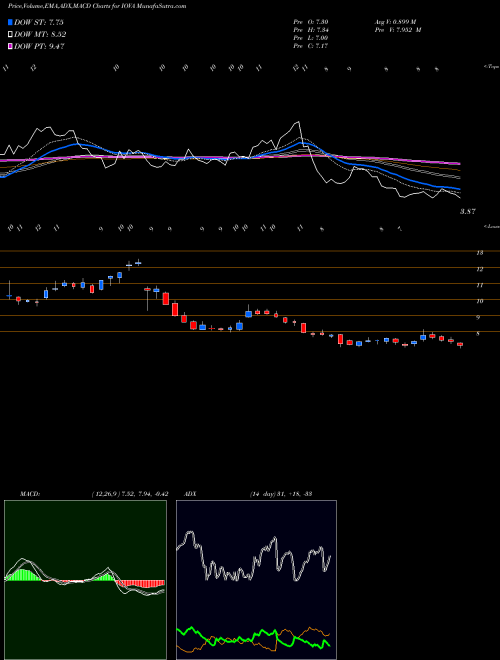Click the blue DOW ST legend square
The height and width of the screenshot is (660, 500).
[x=10, y=22]
